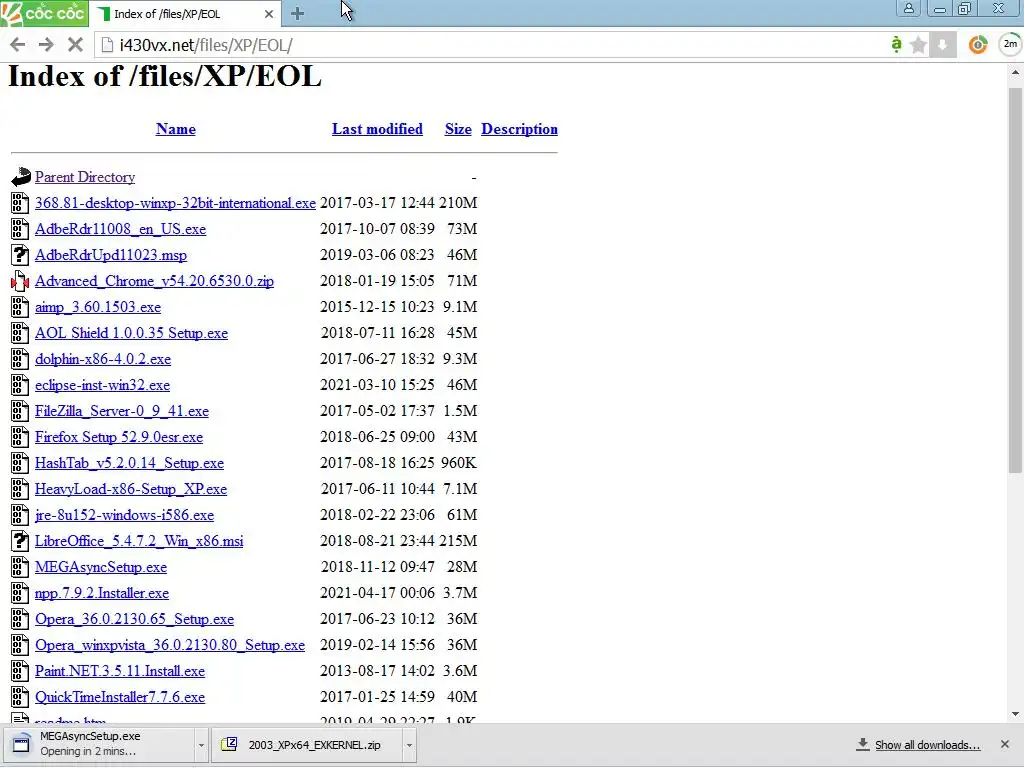Open the user profile icon in title bar
The height and width of the screenshot is (768, 1024).
(x=908, y=8)
